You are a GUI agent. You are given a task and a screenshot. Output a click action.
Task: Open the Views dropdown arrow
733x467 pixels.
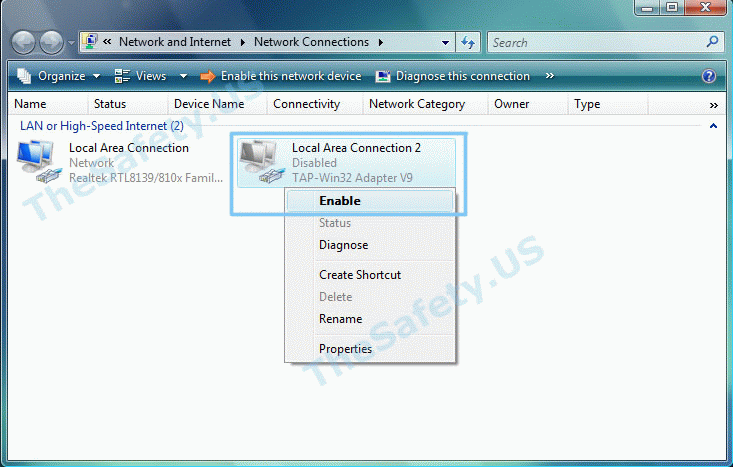183,76
